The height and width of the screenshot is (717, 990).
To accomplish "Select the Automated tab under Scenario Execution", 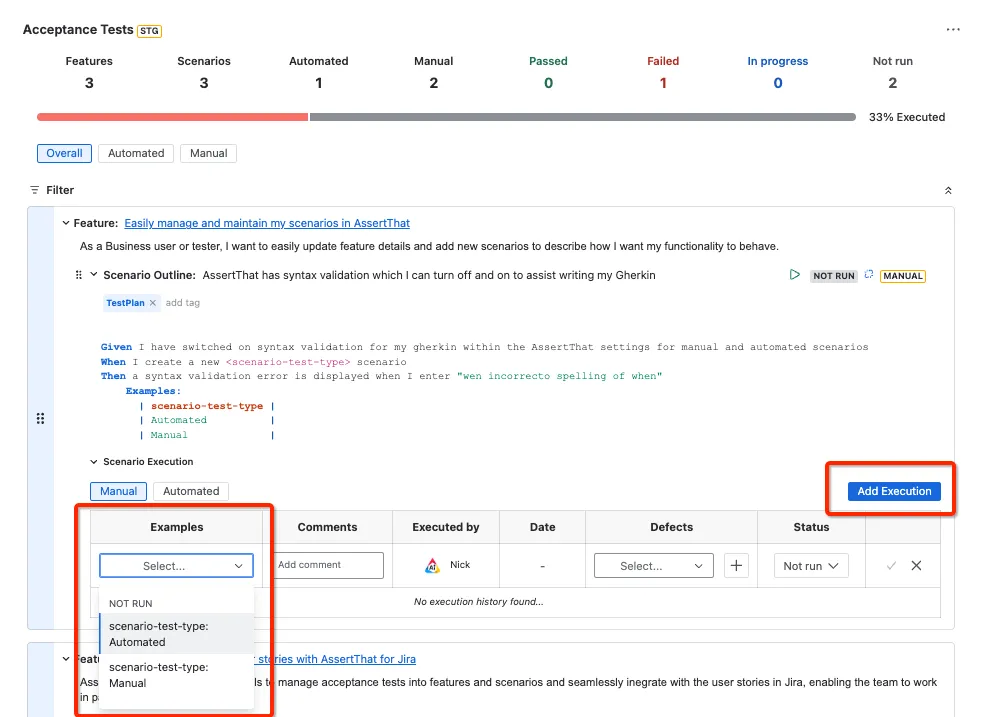I will click(x=191, y=491).
